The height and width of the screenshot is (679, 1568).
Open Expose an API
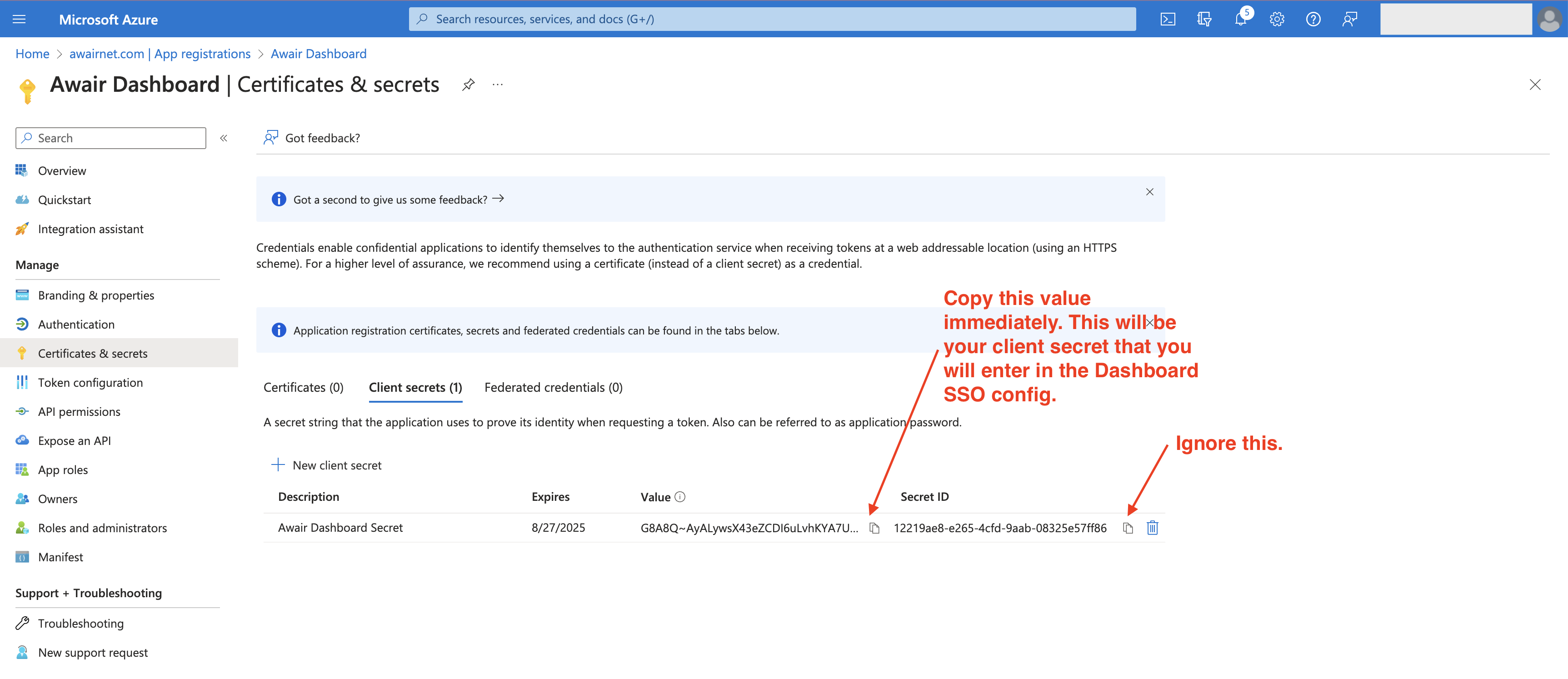(x=74, y=441)
